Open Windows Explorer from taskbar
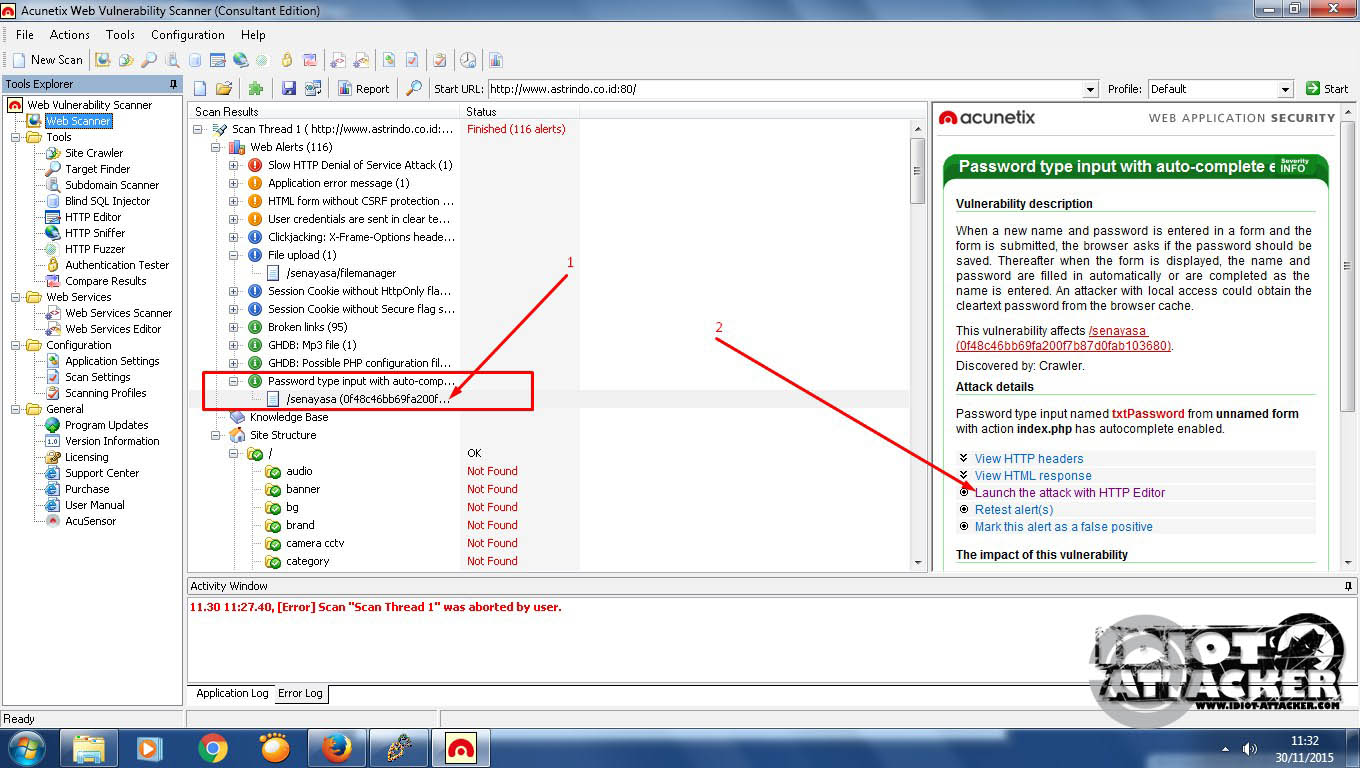Image resolution: width=1360 pixels, height=768 pixels. [x=89, y=748]
